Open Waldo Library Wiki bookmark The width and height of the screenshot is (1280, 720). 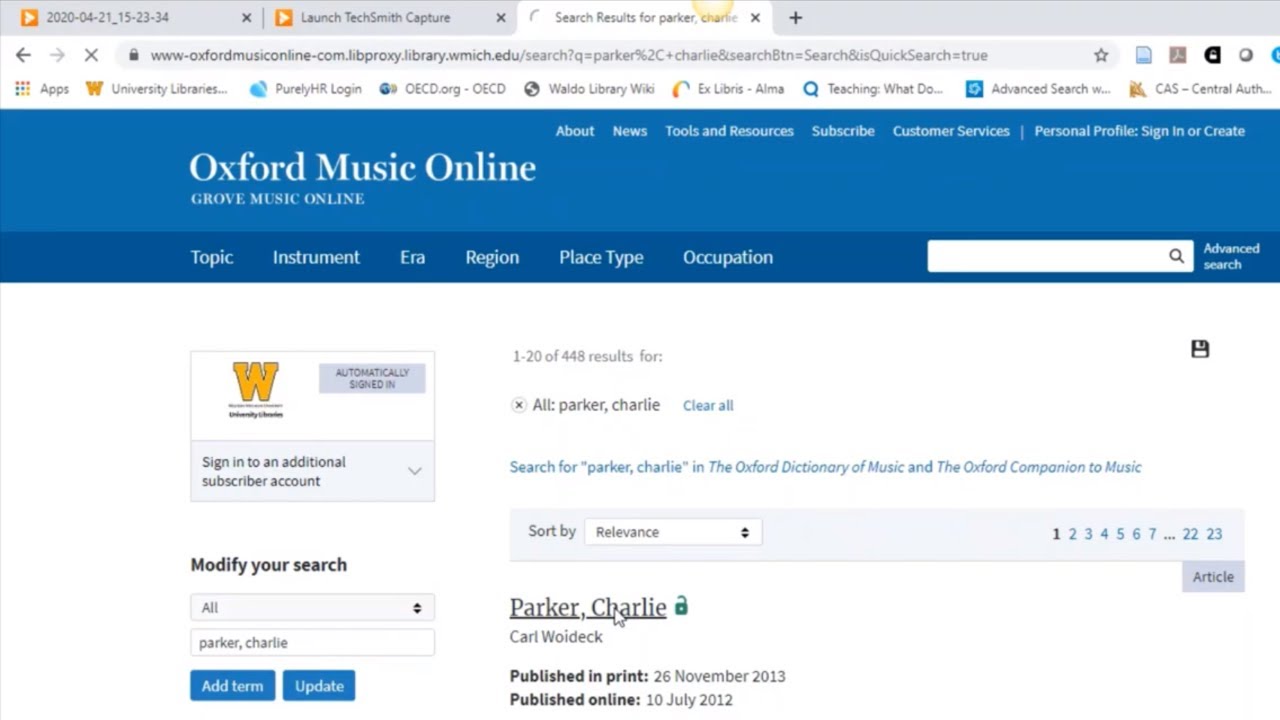click(x=589, y=89)
